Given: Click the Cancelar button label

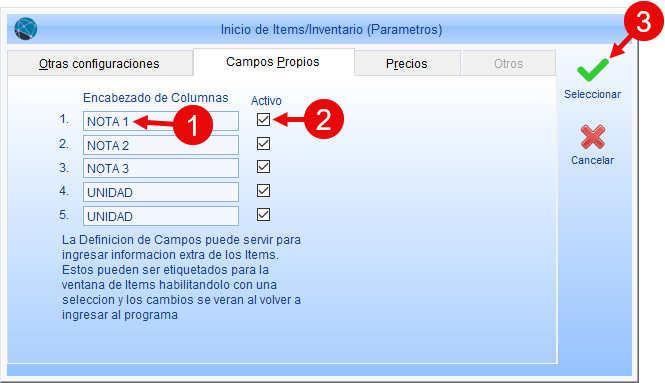Looking at the screenshot, I should coord(592,160).
